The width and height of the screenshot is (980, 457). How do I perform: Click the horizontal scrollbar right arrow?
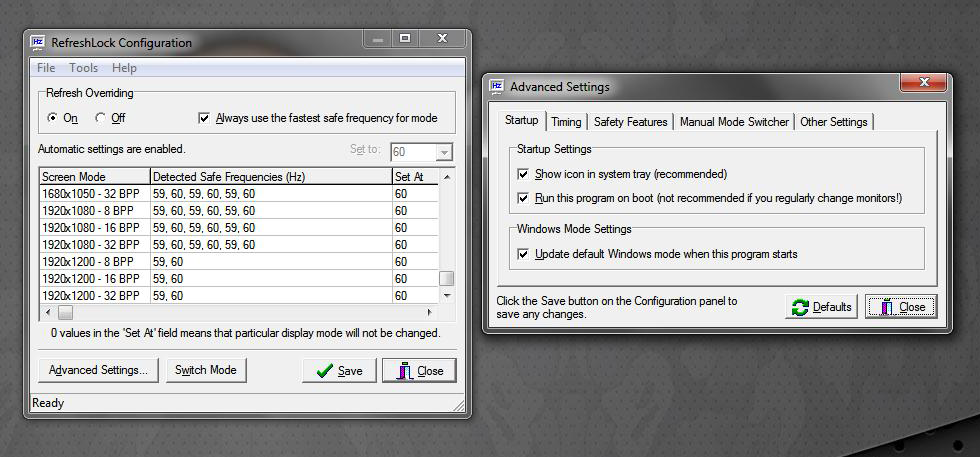(430, 311)
